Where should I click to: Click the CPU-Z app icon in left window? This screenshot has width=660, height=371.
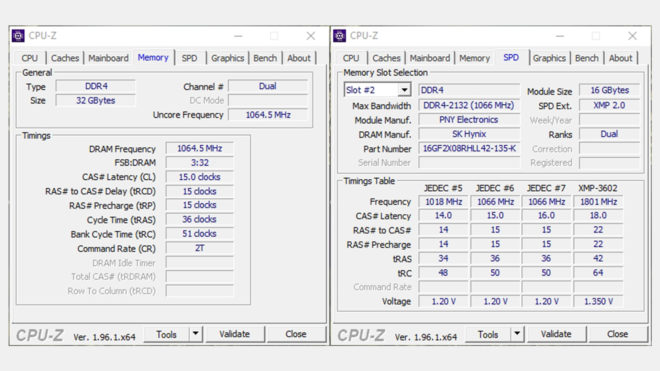click(x=18, y=36)
